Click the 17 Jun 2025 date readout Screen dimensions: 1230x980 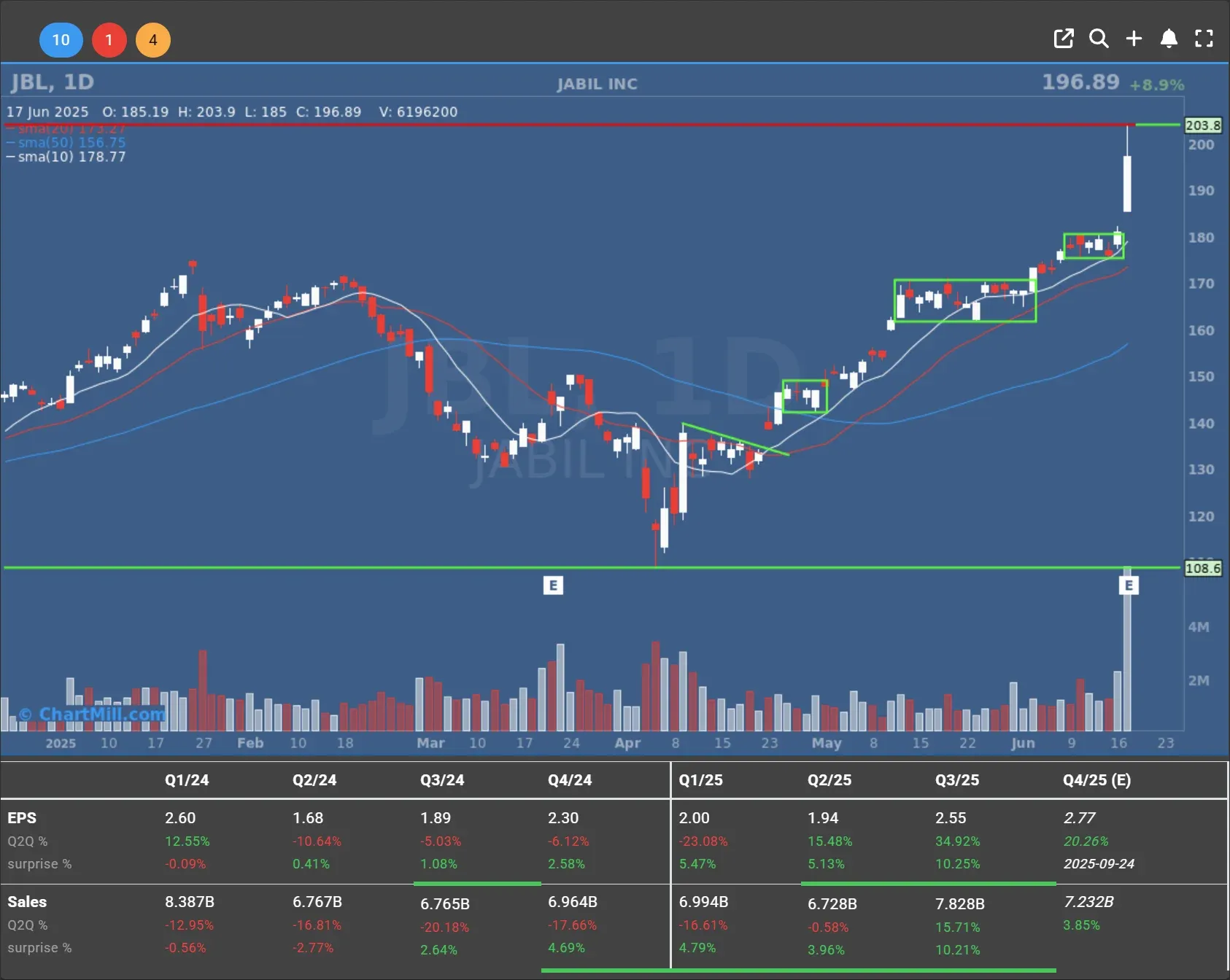pos(47,112)
